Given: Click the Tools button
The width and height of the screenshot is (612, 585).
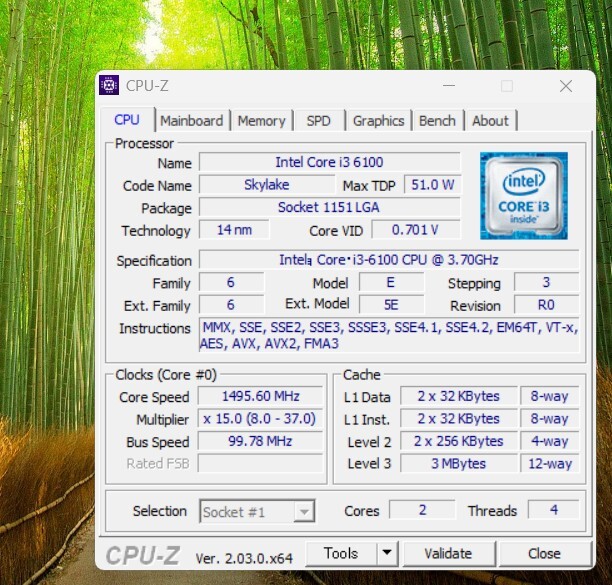Looking at the screenshot, I should click(x=341, y=553).
